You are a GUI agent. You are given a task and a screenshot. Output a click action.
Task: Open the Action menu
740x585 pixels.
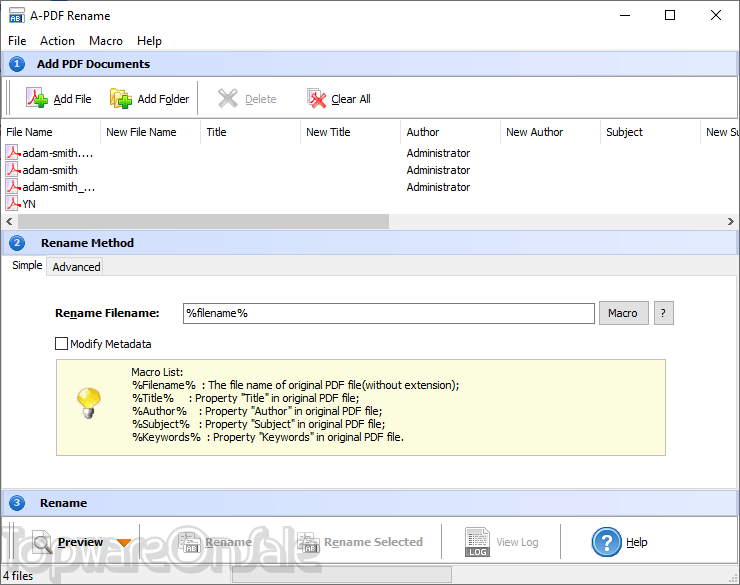click(x=57, y=41)
